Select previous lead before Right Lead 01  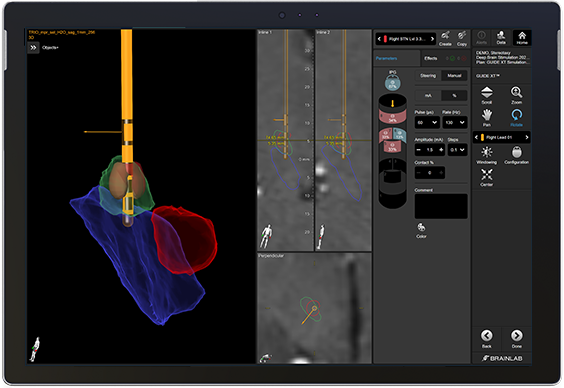[477, 137]
